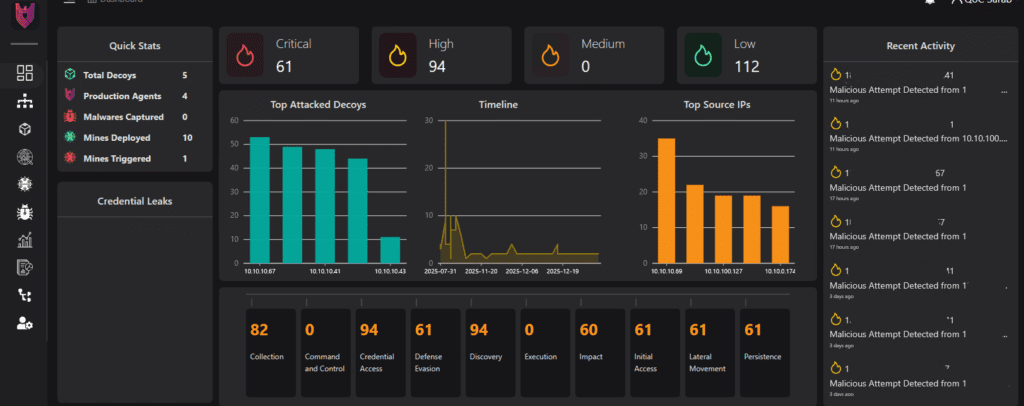Click the 'Top Source IPs' chart title
Screen dimensions: 1024x406
(x=716, y=104)
